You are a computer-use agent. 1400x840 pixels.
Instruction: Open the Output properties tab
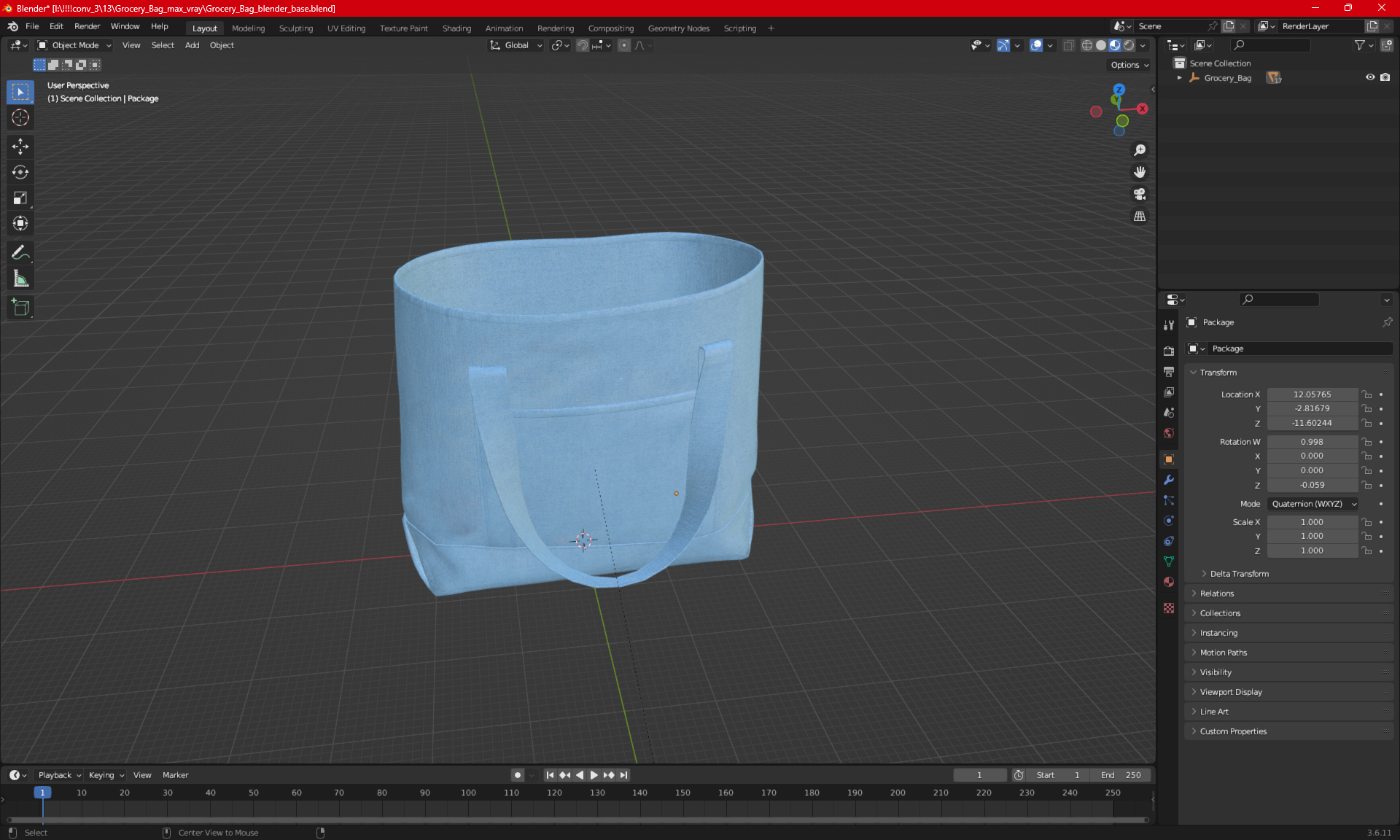point(1169,372)
